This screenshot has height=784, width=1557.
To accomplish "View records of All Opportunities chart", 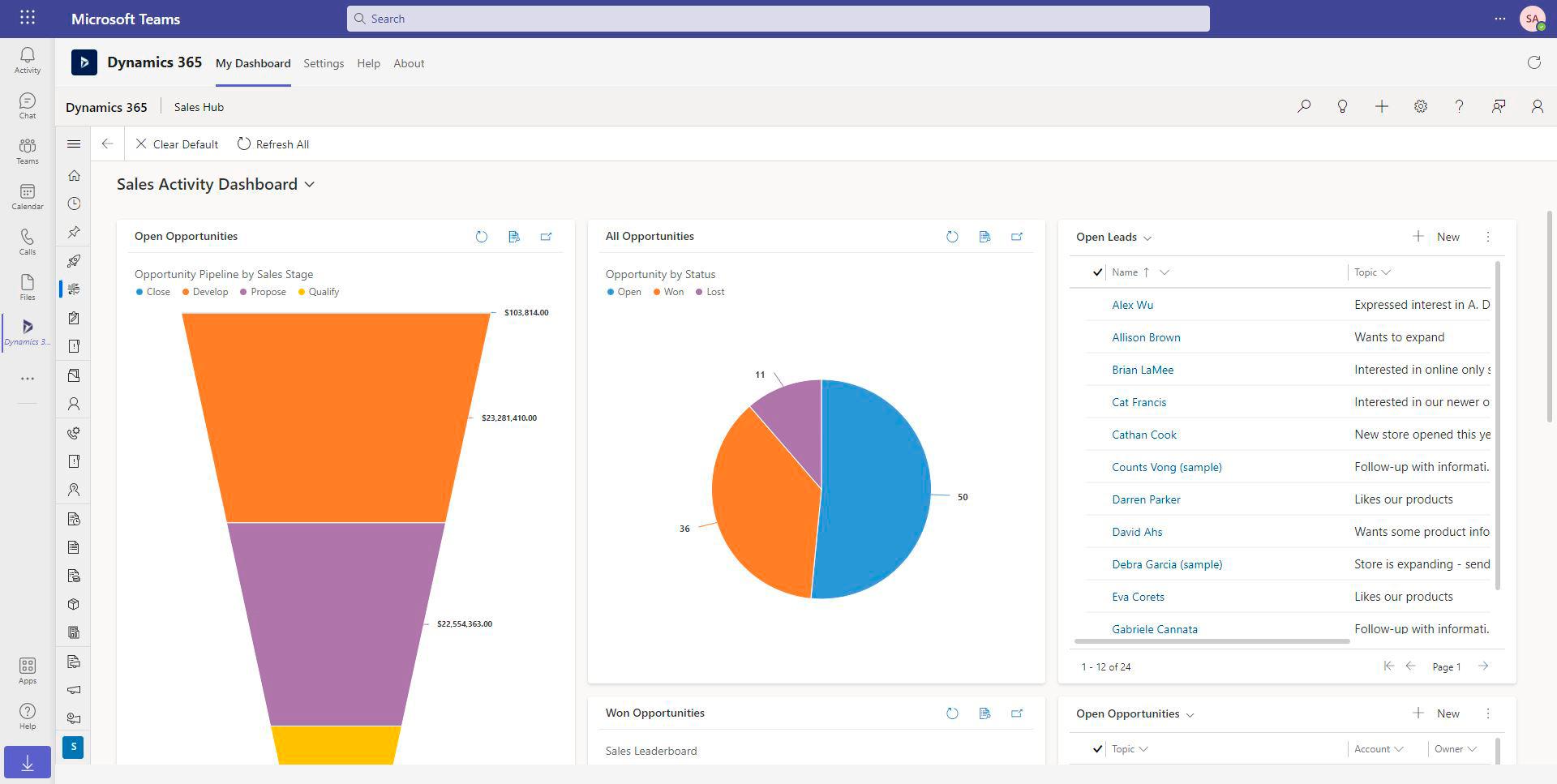I will (x=984, y=237).
